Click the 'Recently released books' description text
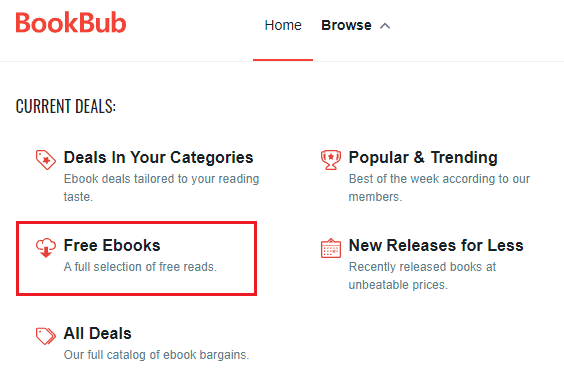Viewport: 564px width, 387px height. pos(422,276)
